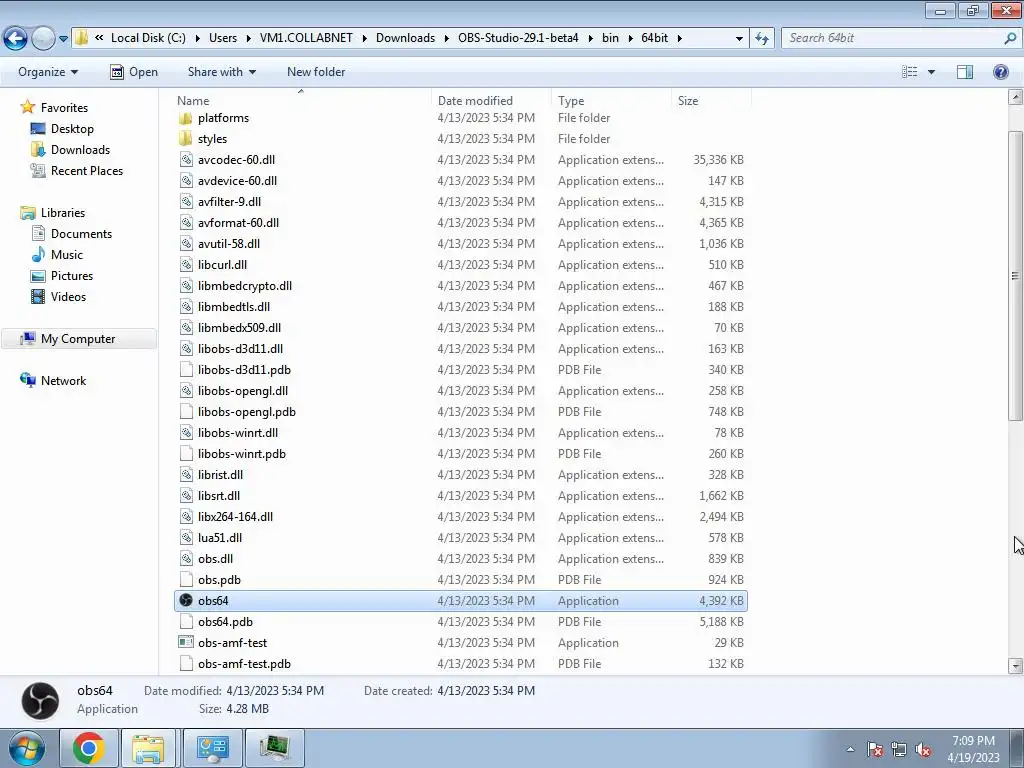Expand the arrow after Users in path

point(249,38)
